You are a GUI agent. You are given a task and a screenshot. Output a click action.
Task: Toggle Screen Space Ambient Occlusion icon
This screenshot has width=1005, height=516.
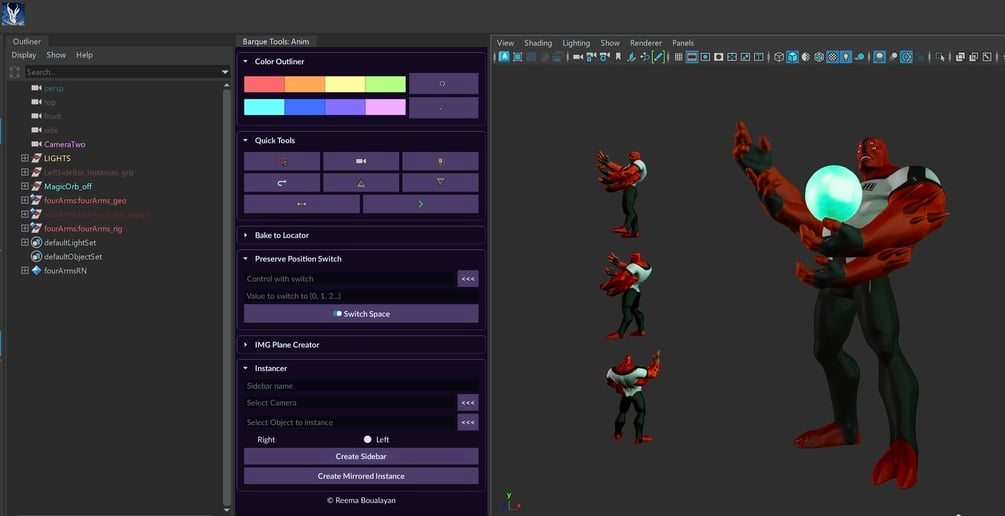[879, 56]
